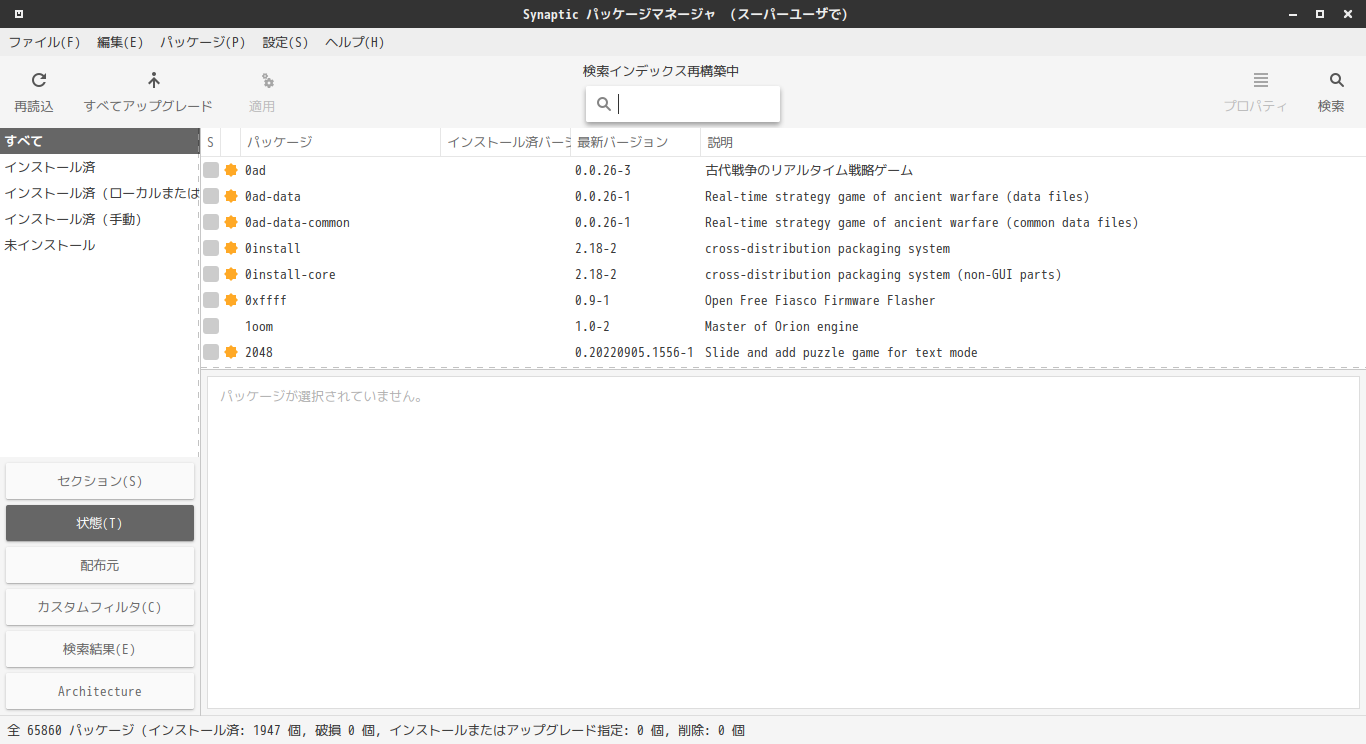The image size is (1366, 744).
Task: Click the description 古代戦争のリアルタイム戦略ゲーム
Action: pyautogui.click(x=809, y=170)
